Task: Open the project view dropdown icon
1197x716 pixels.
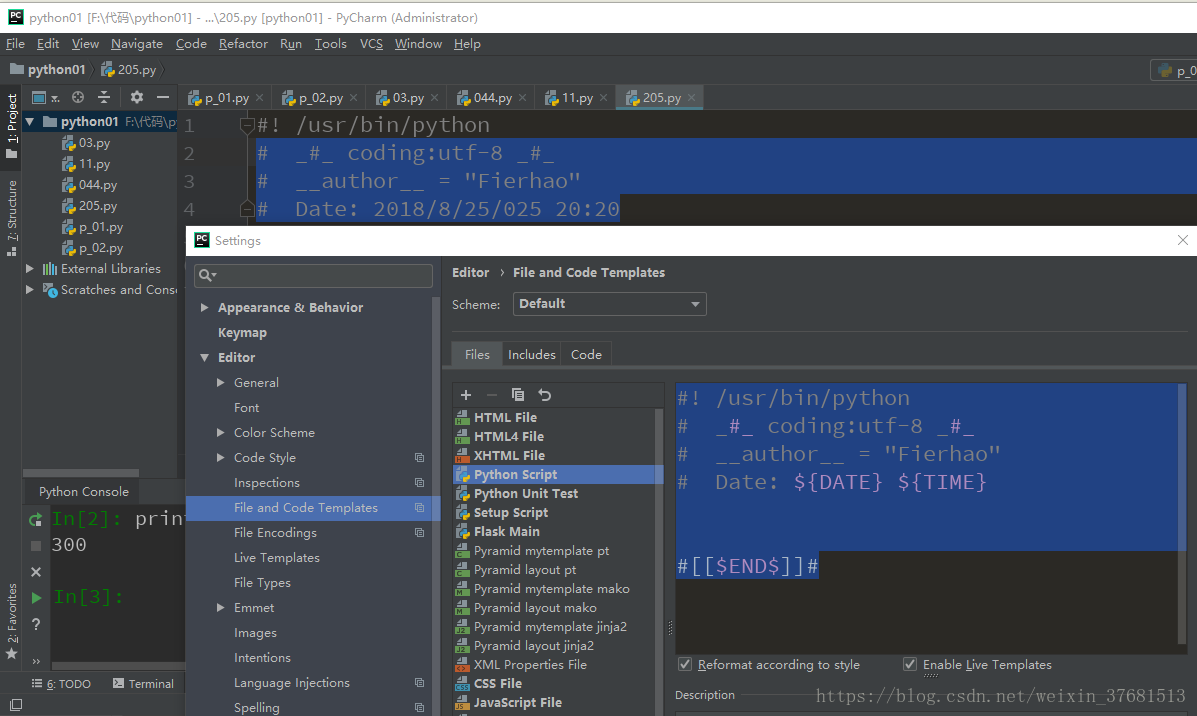Action: pos(44,97)
